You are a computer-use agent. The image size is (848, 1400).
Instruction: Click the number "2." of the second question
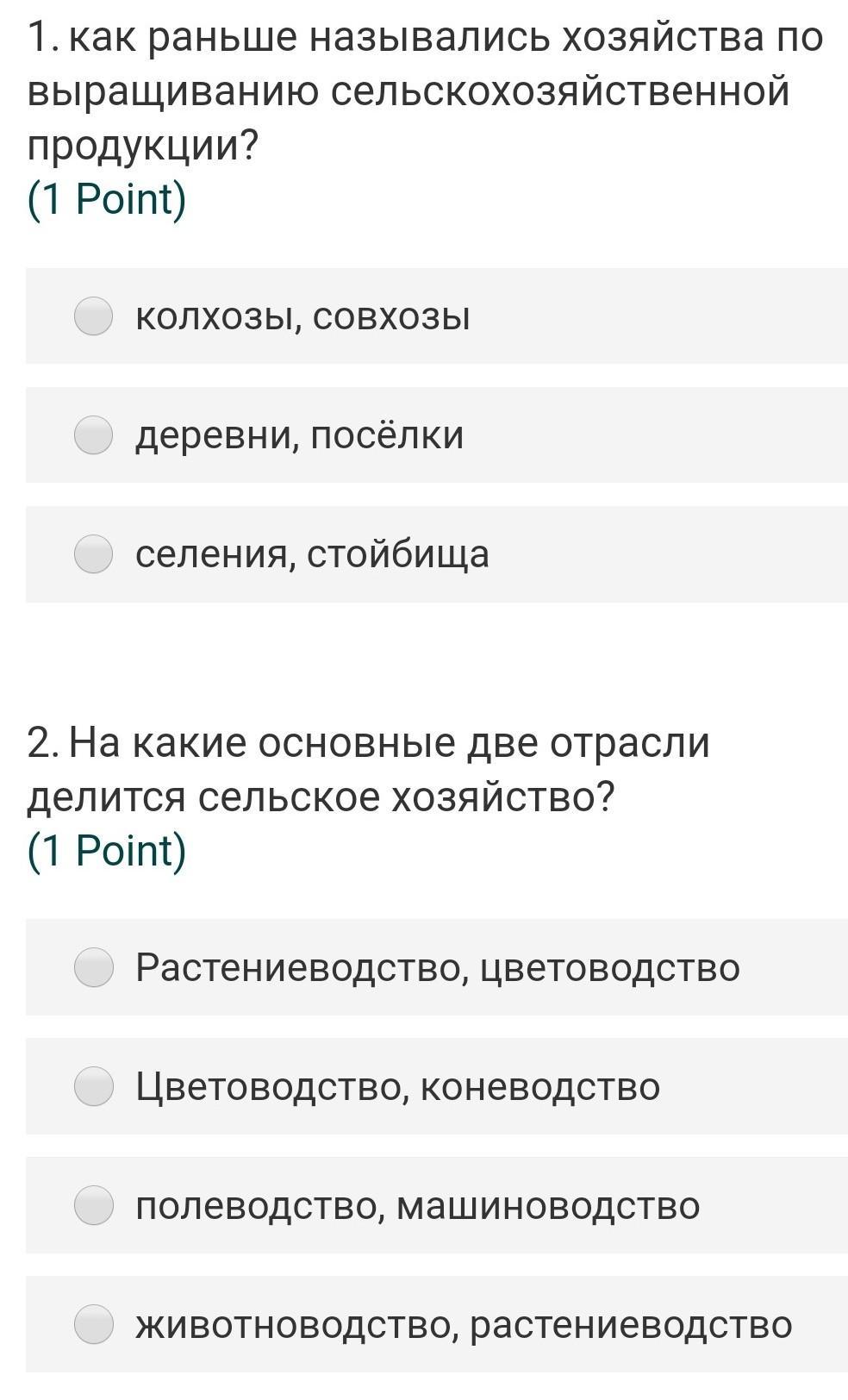pyautogui.click(x=43, y=742)
